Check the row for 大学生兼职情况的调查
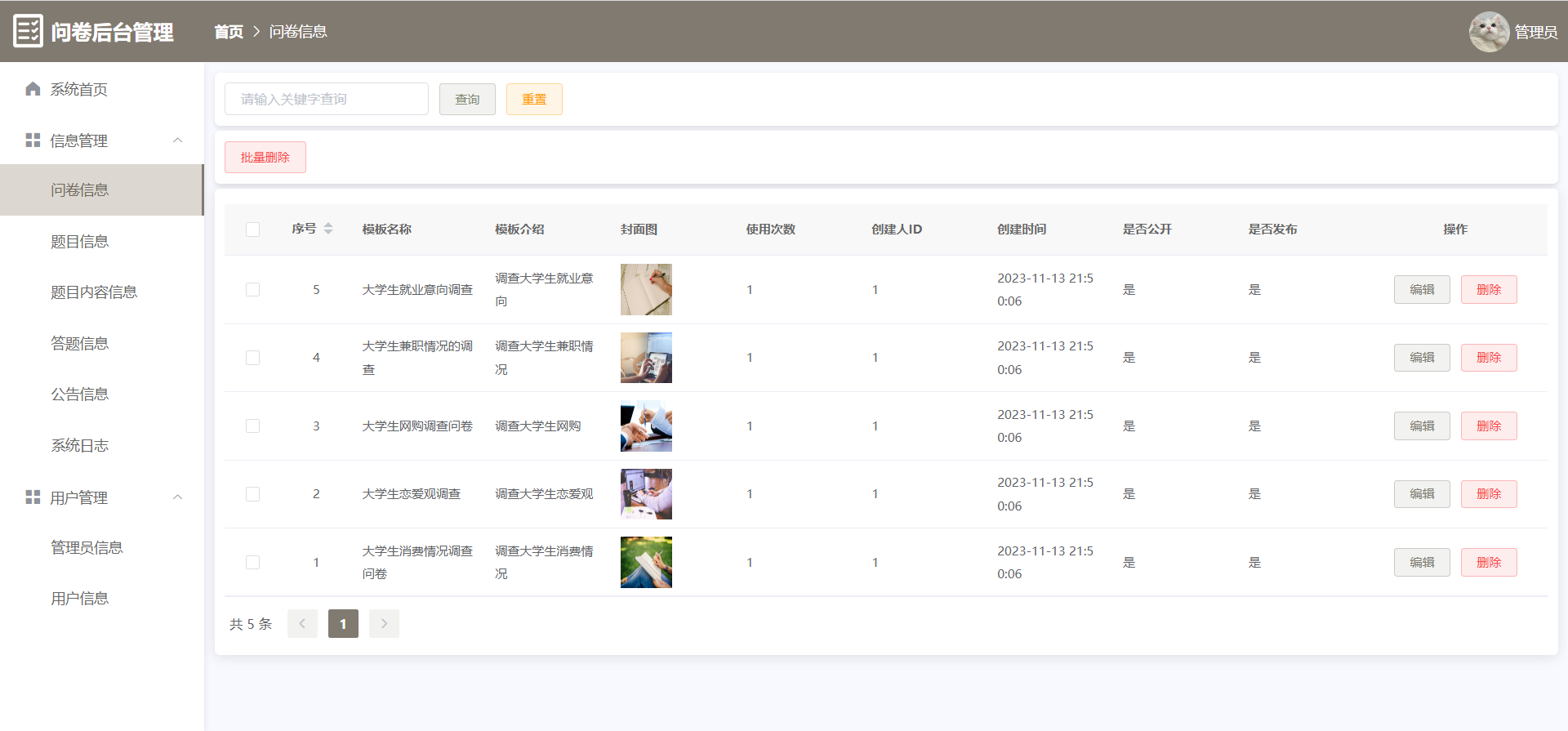Viewport: 1568px width, 731px height. 252,358
